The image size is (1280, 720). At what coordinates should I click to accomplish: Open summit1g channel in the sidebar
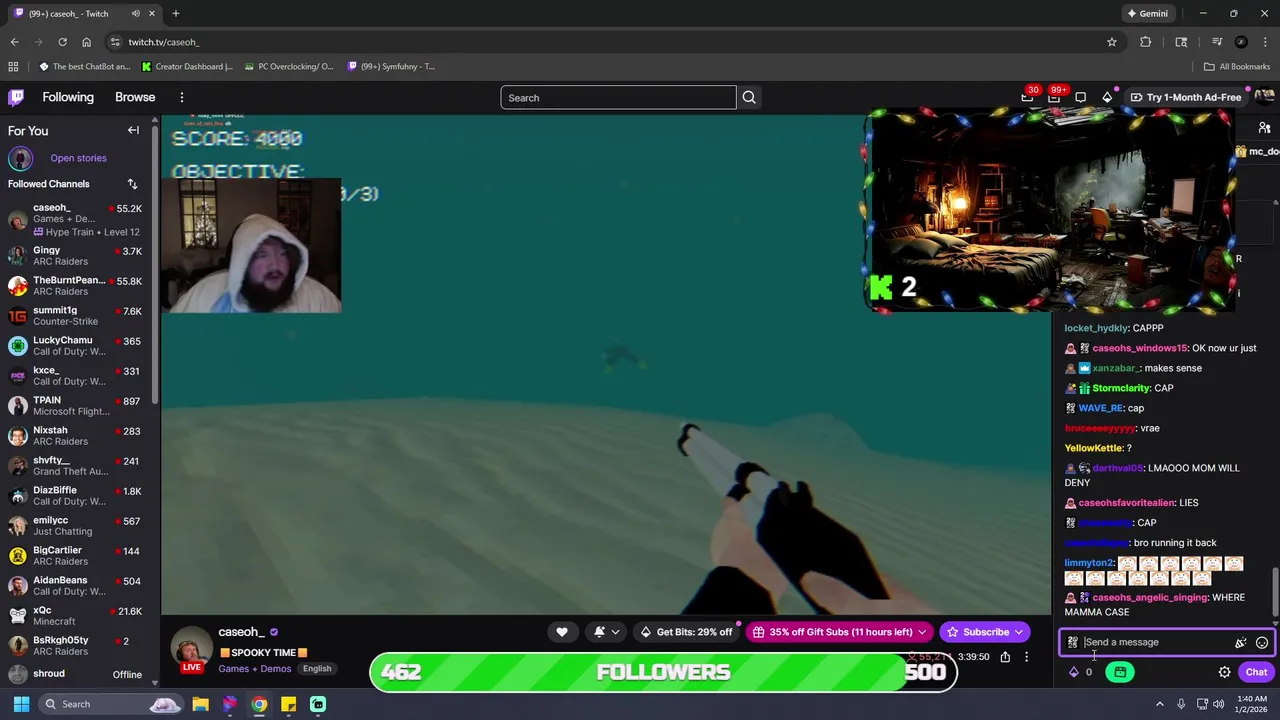coord(77,316)
